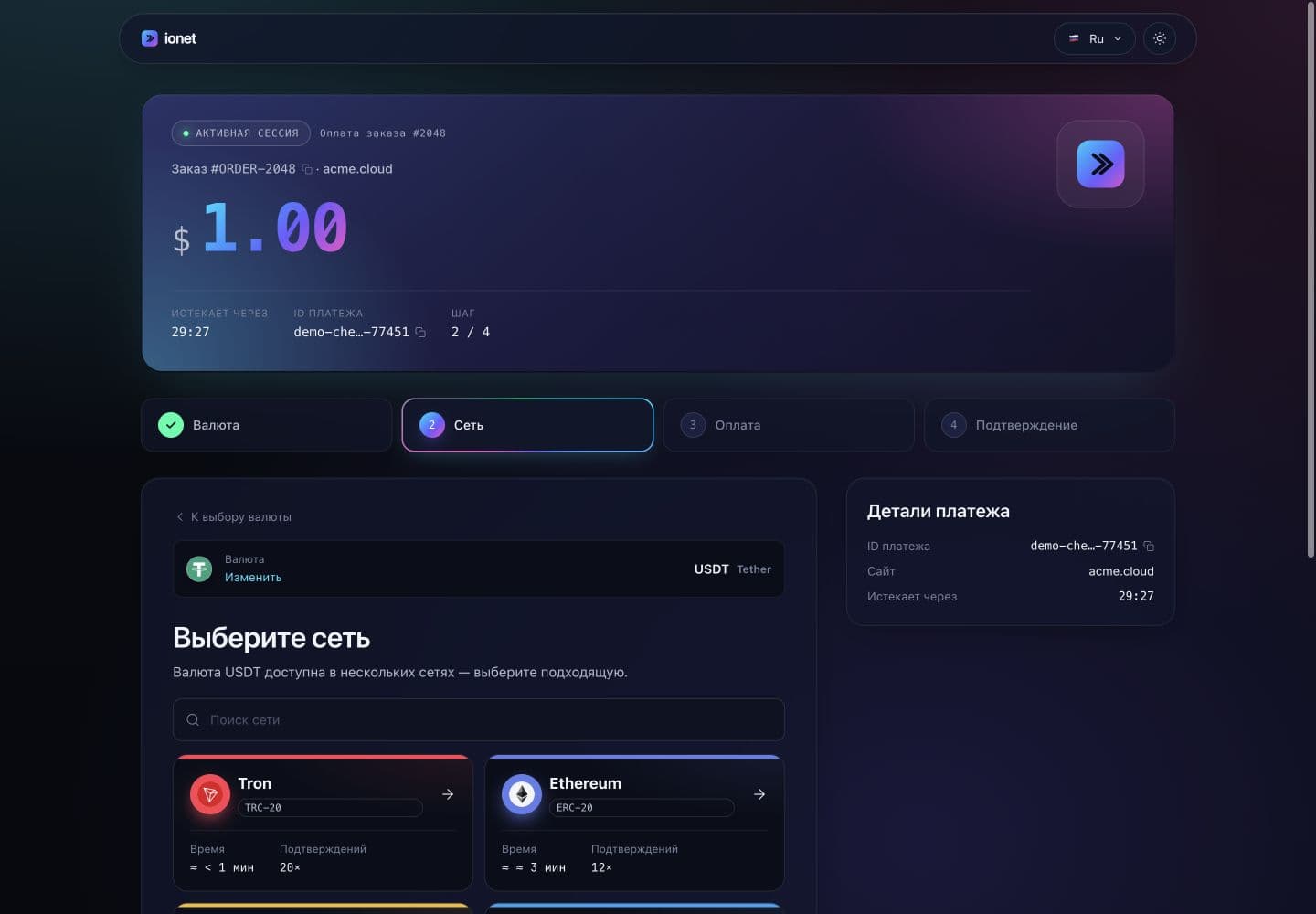The width and height of the screenshot is (1316, 914).
Task: Open the Ru language dropdown
Action: [1095, 38]
